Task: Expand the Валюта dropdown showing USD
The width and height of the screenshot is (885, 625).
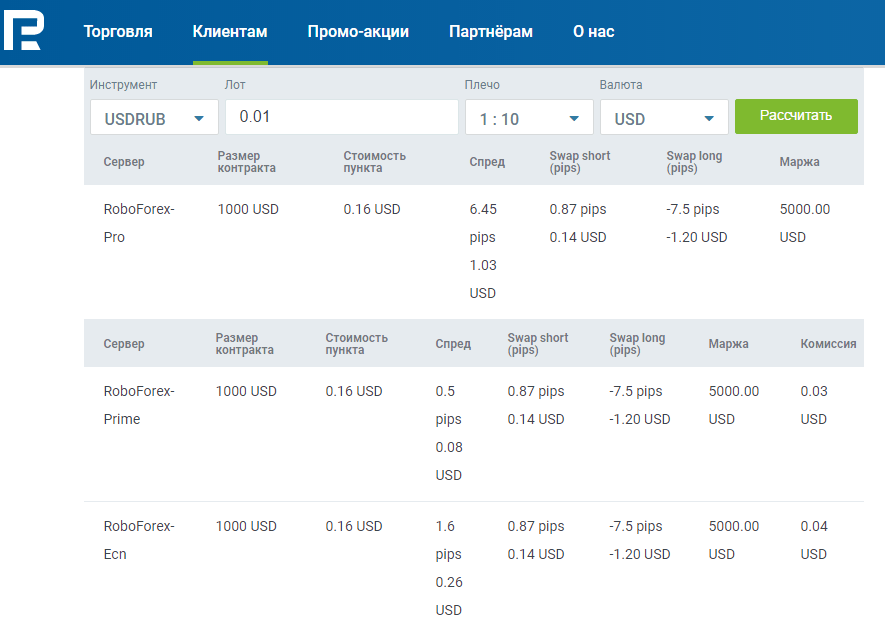Action: pos(664,118)
